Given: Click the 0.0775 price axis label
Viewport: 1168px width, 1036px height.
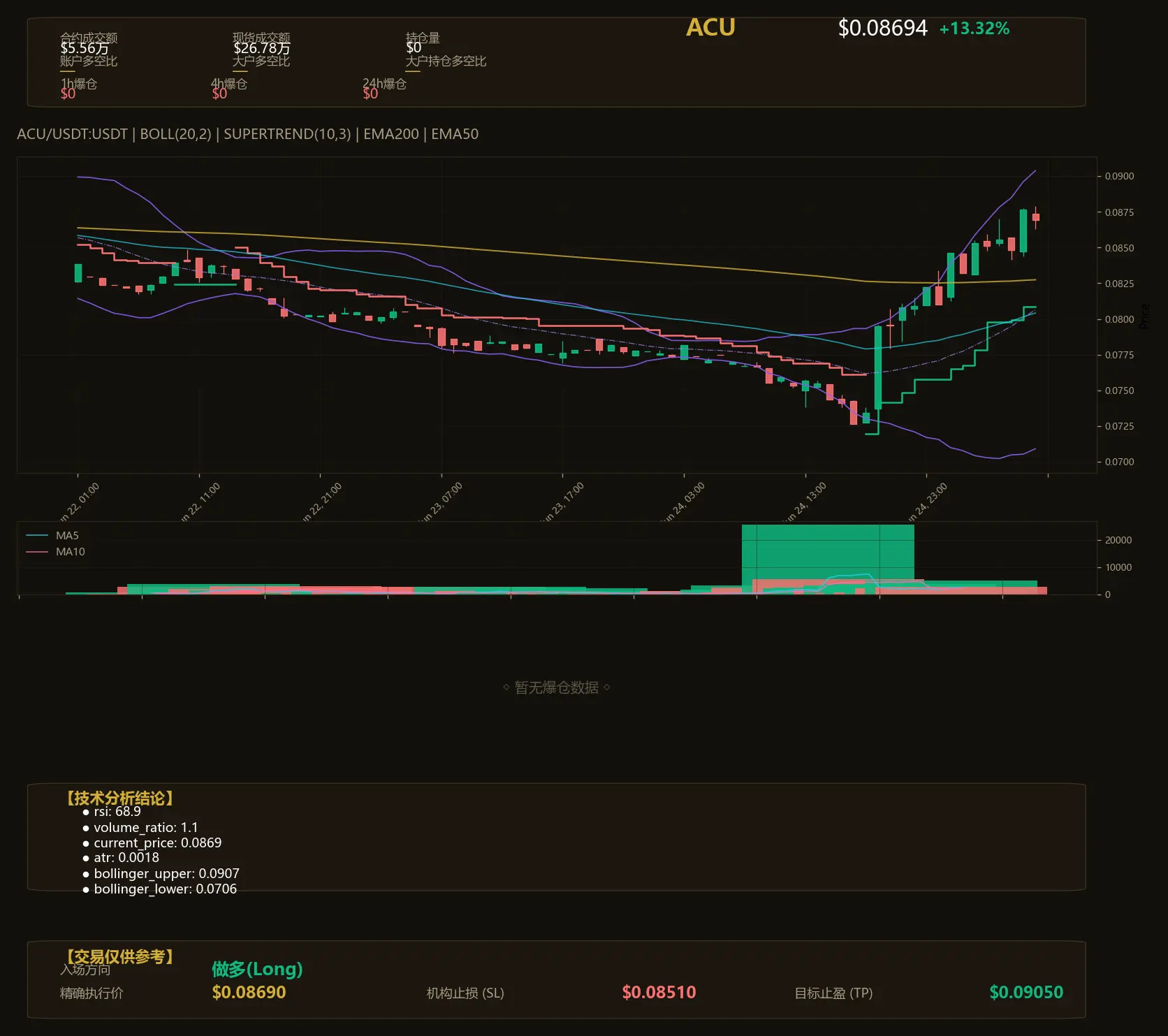Looking at the screenshot, I should (x=1119, y=355).
